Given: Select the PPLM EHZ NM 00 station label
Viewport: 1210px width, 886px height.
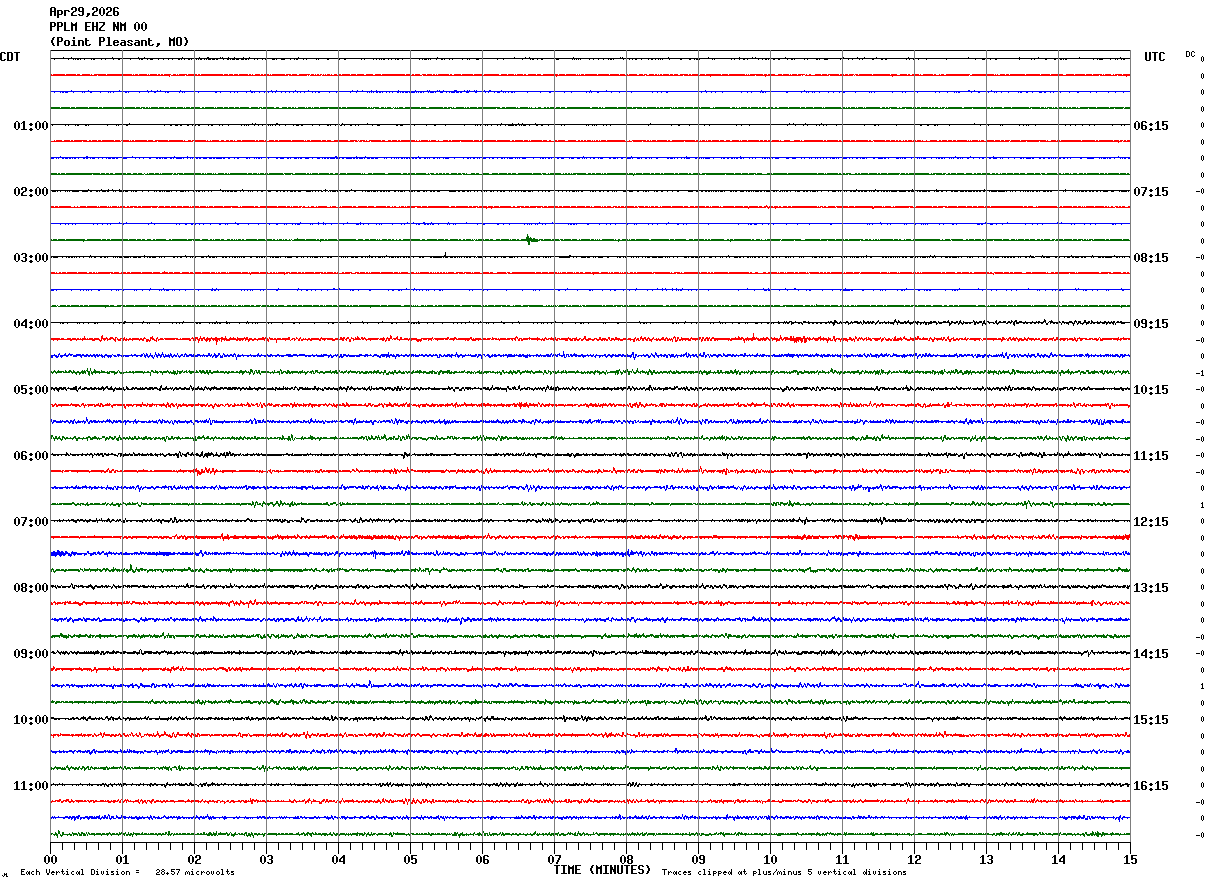Looking at the screenshot, I should pos(98,27).
